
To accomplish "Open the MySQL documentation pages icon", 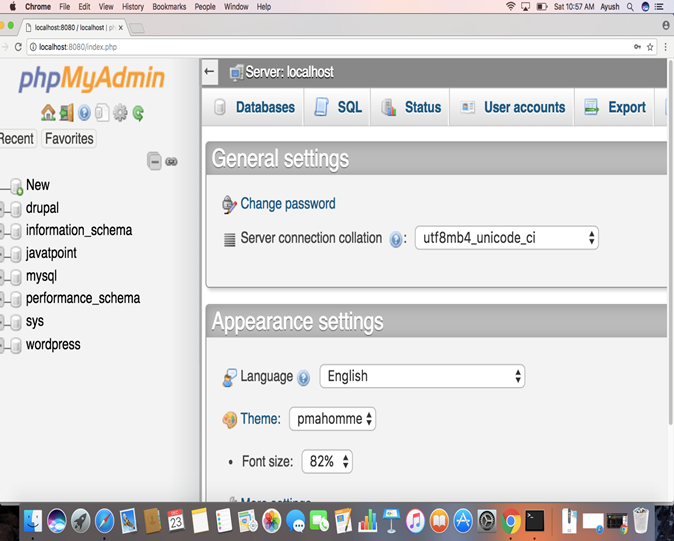I will pos(102,113).
